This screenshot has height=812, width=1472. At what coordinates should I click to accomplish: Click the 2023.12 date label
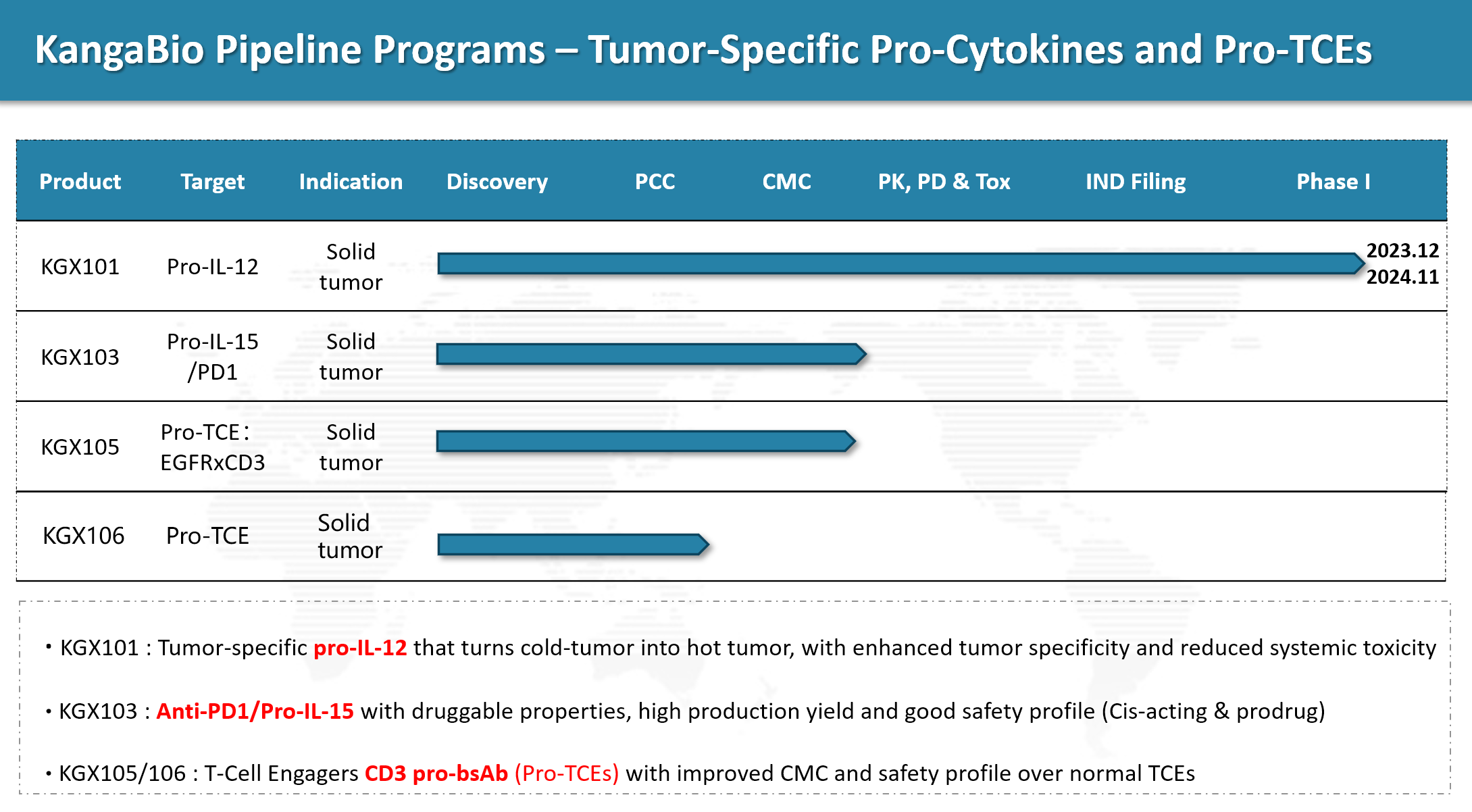[1402, 251]
